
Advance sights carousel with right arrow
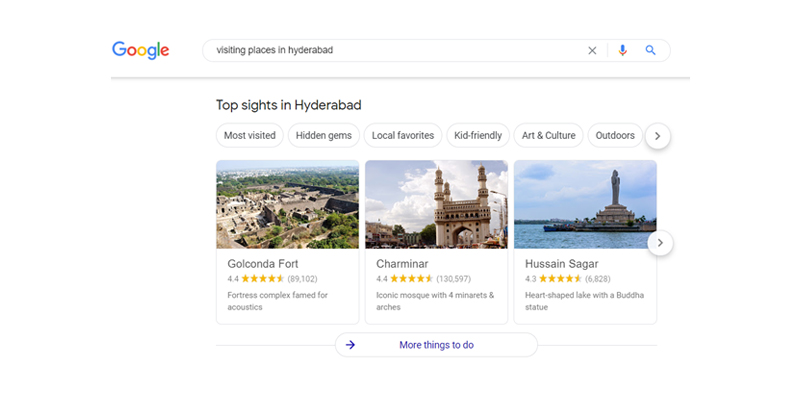660,243
